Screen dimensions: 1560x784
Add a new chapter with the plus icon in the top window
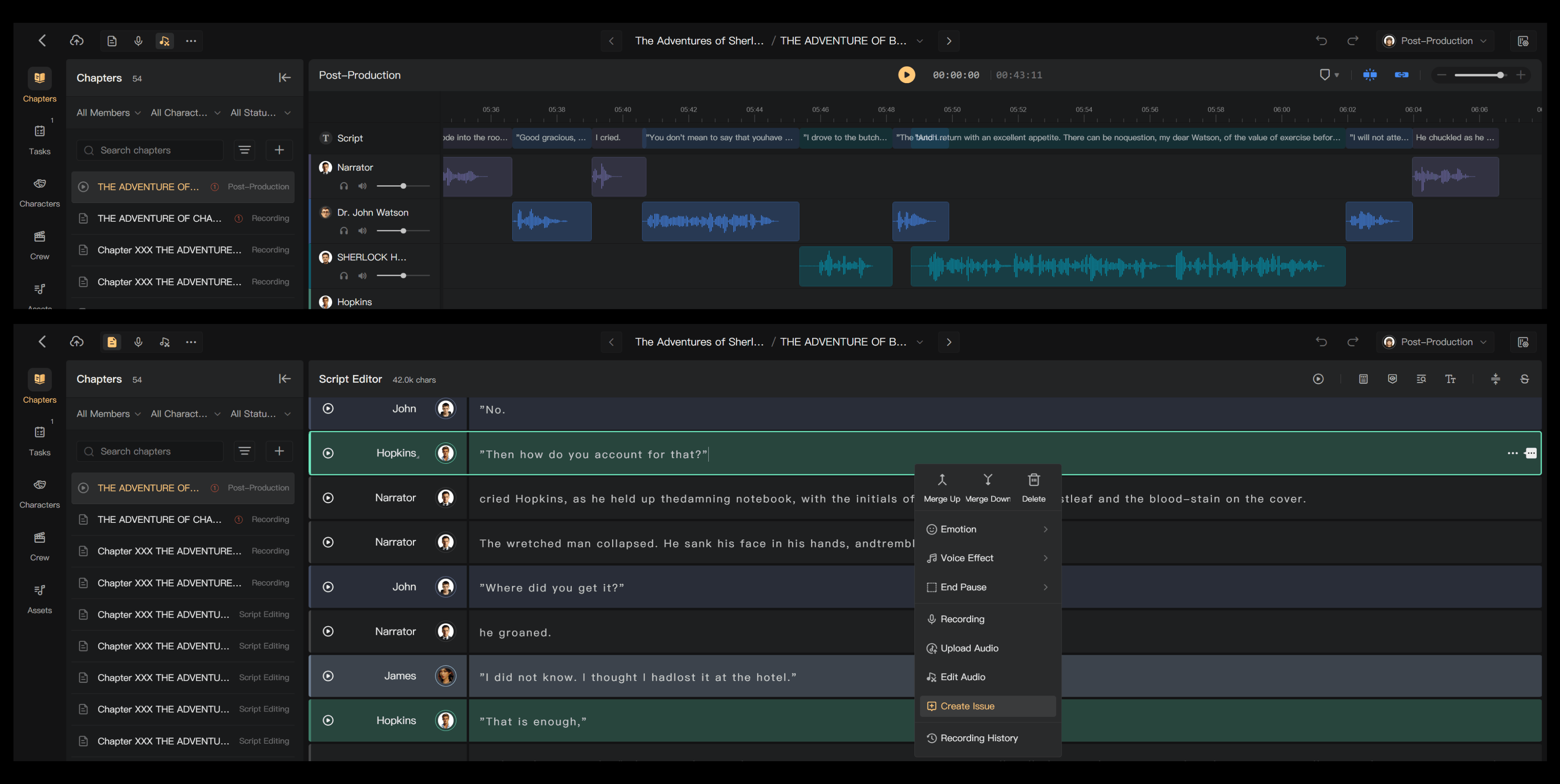tap(279, 150)
